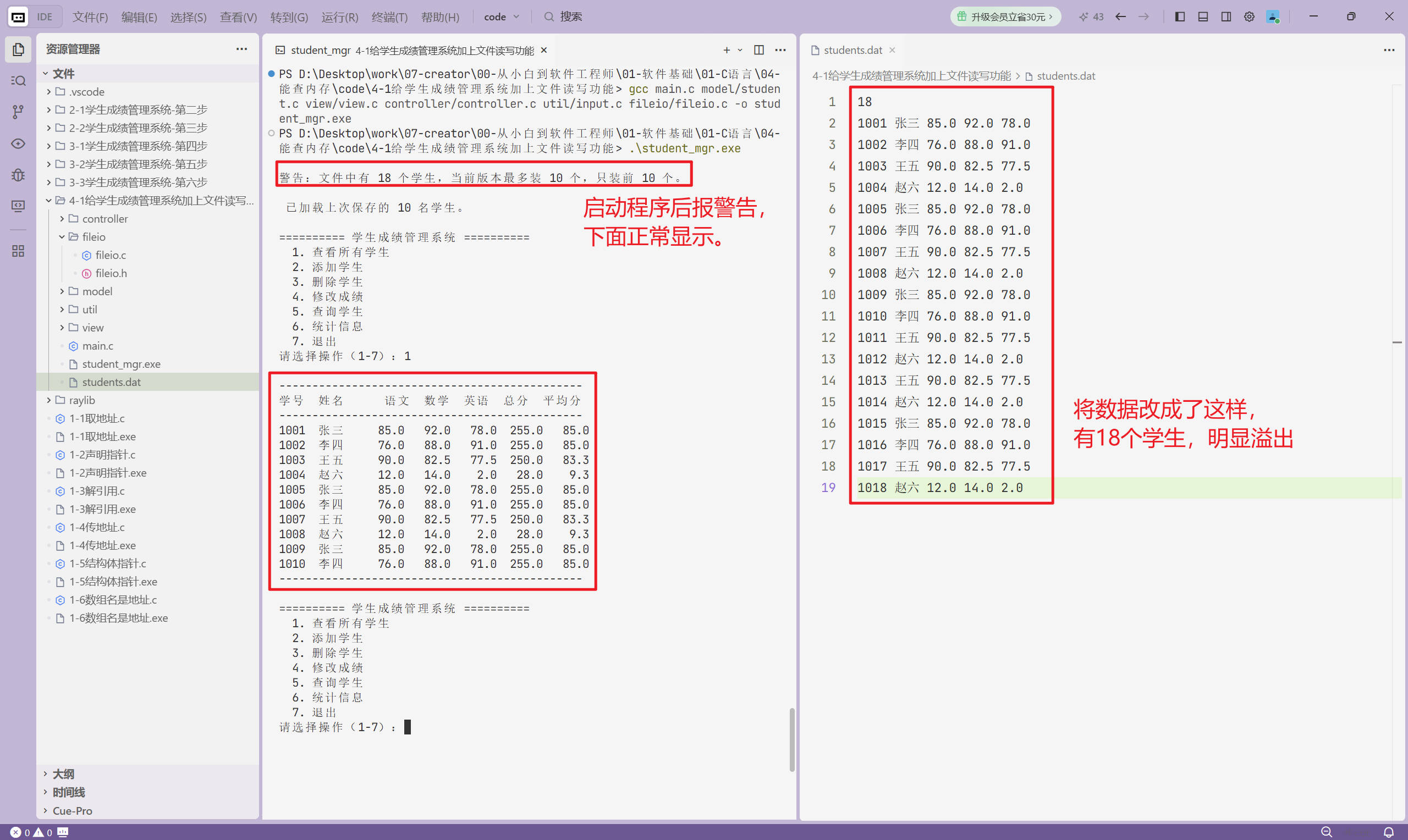
Task: Open settings gear in title bar
Action: (1249, 16)
